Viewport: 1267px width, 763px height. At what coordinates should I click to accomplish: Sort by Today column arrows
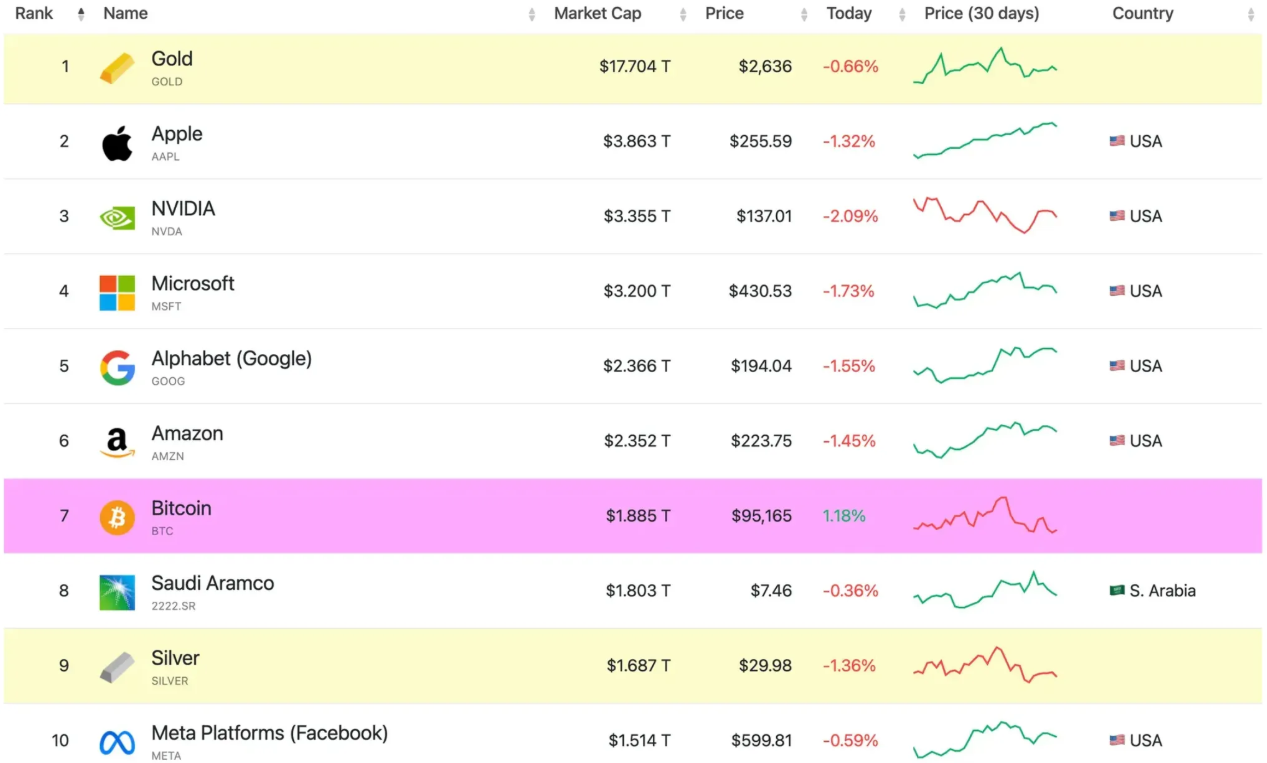[x=902, y=14]
